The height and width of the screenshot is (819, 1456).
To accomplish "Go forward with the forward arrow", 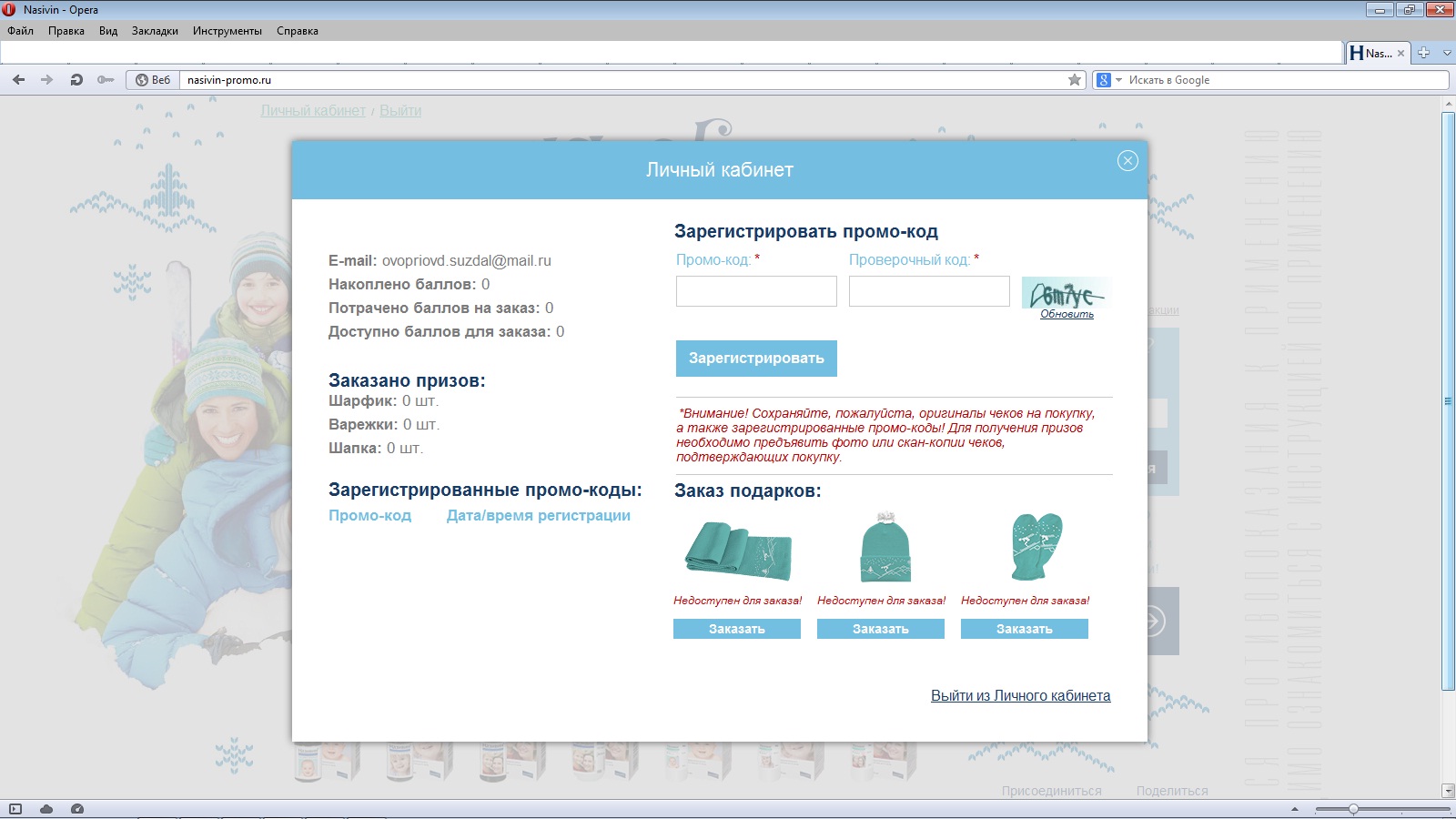I will click(x=46, y=80).
